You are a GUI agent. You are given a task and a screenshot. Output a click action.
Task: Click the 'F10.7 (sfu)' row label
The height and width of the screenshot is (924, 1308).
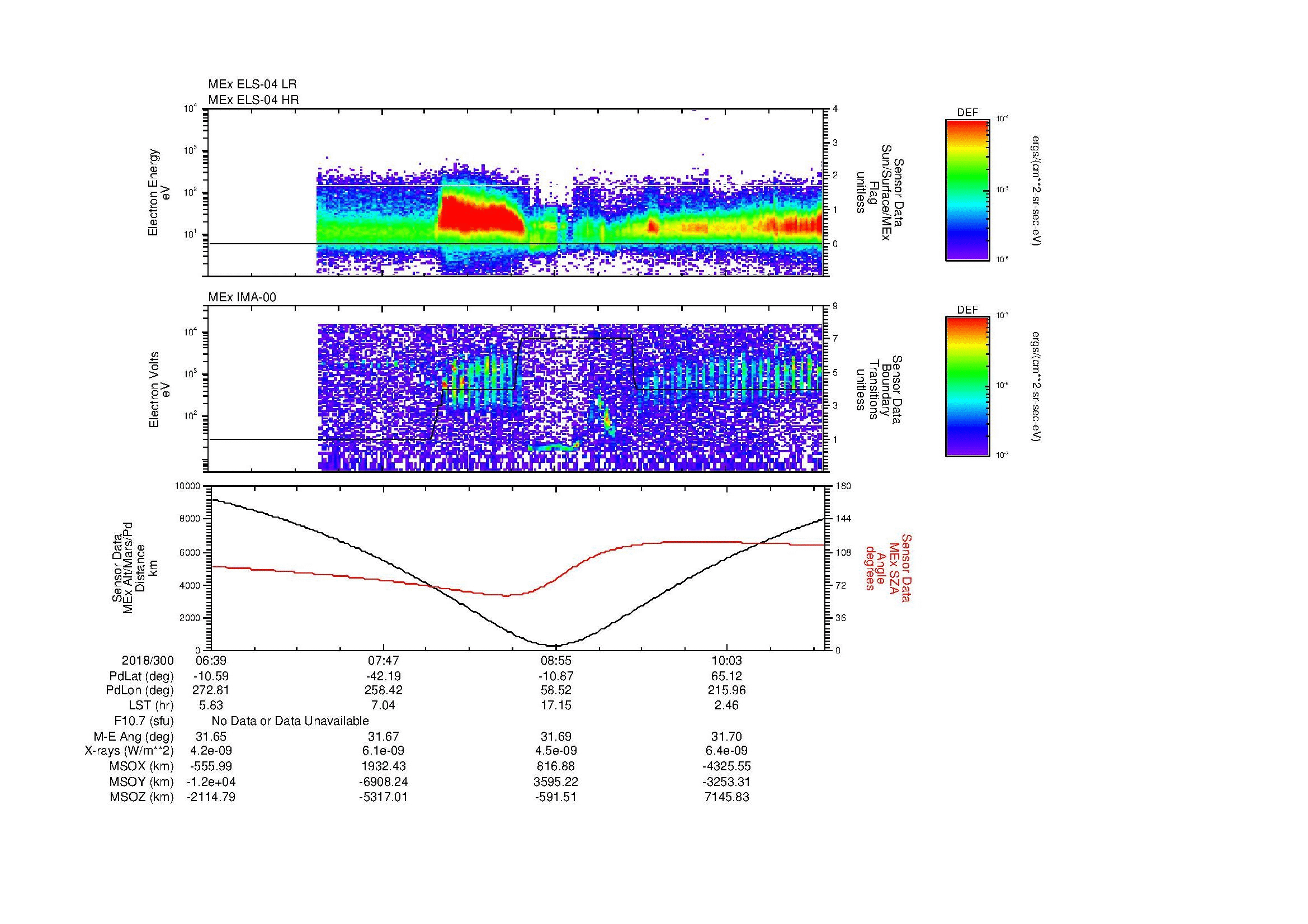(x=144, y=721)
